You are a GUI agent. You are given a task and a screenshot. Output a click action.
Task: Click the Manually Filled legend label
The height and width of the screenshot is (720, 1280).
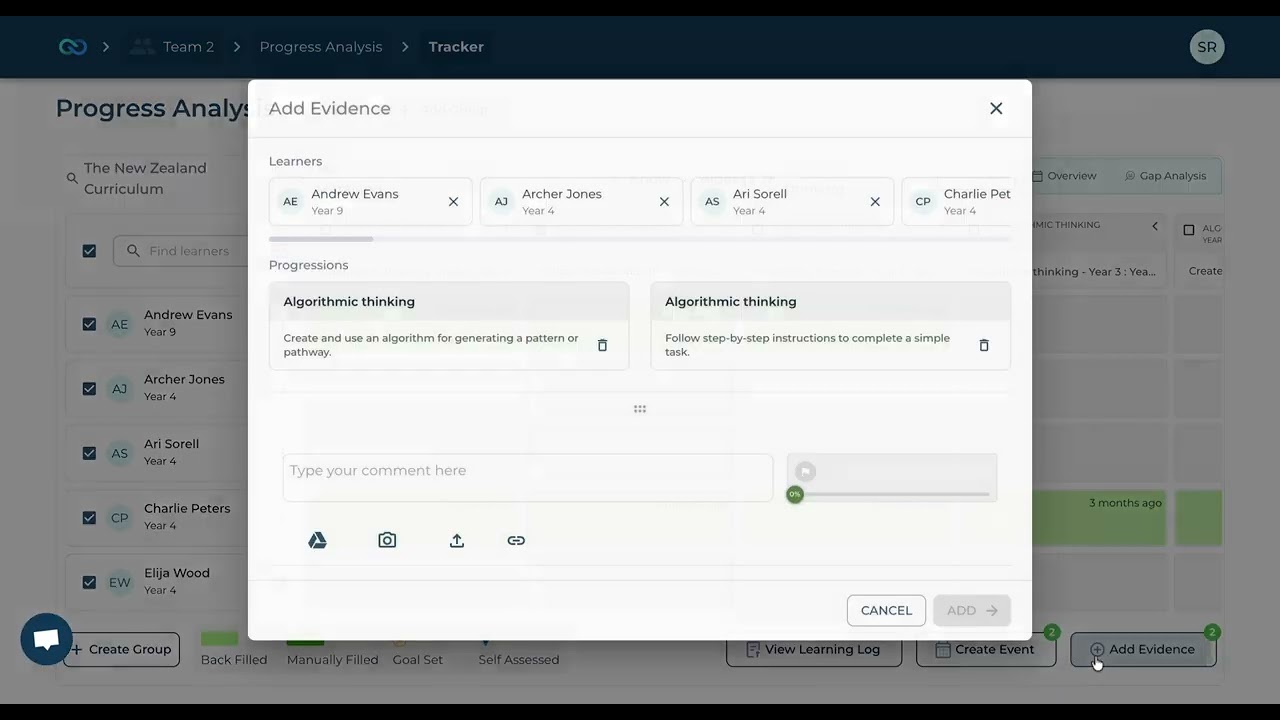(x=333, y=660)
